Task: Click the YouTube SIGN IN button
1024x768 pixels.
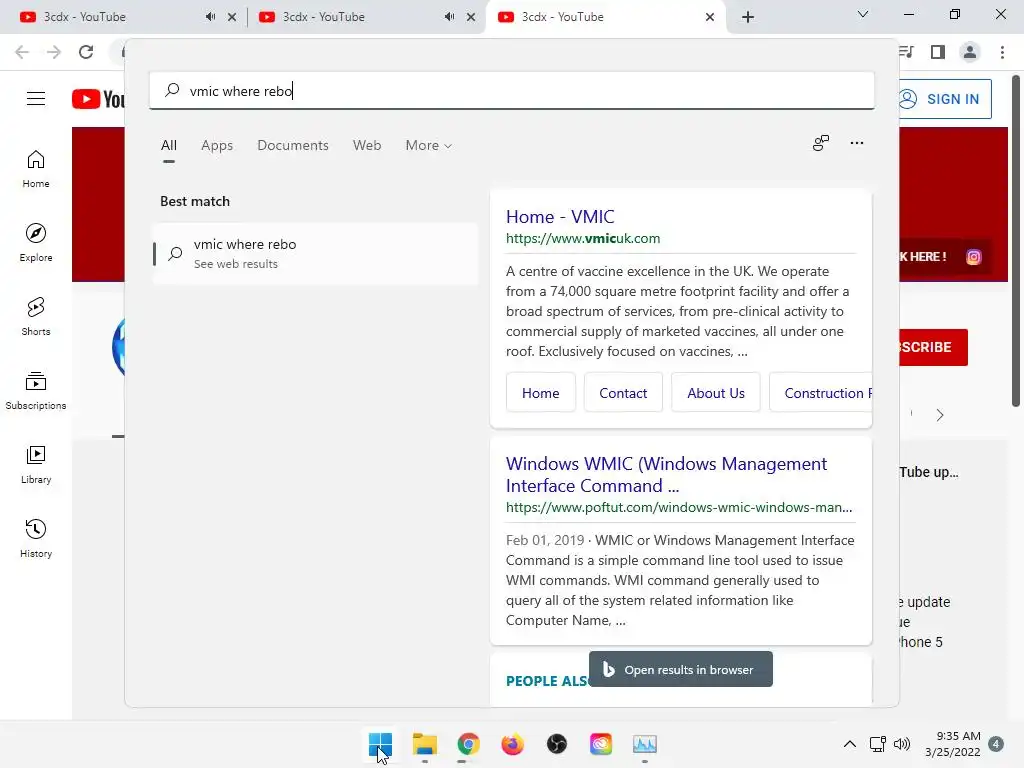Action: (x=945, y=99)
